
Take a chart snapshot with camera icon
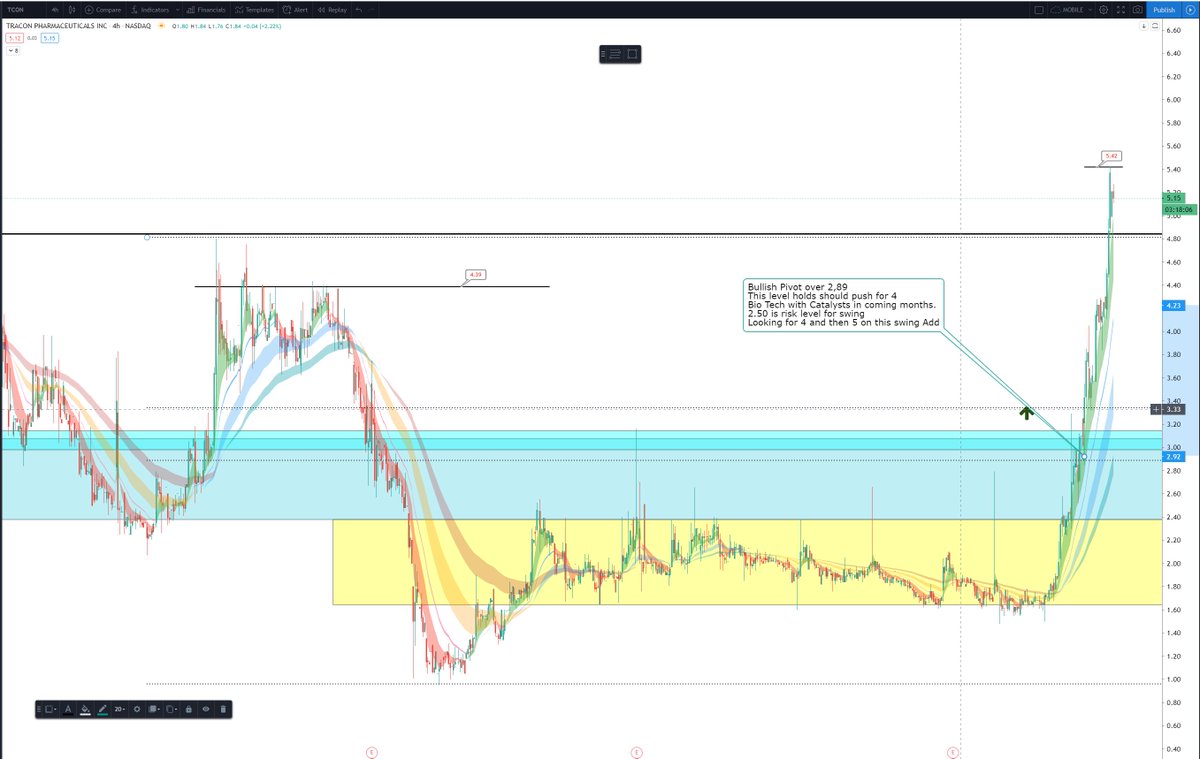click(1137, 9)
